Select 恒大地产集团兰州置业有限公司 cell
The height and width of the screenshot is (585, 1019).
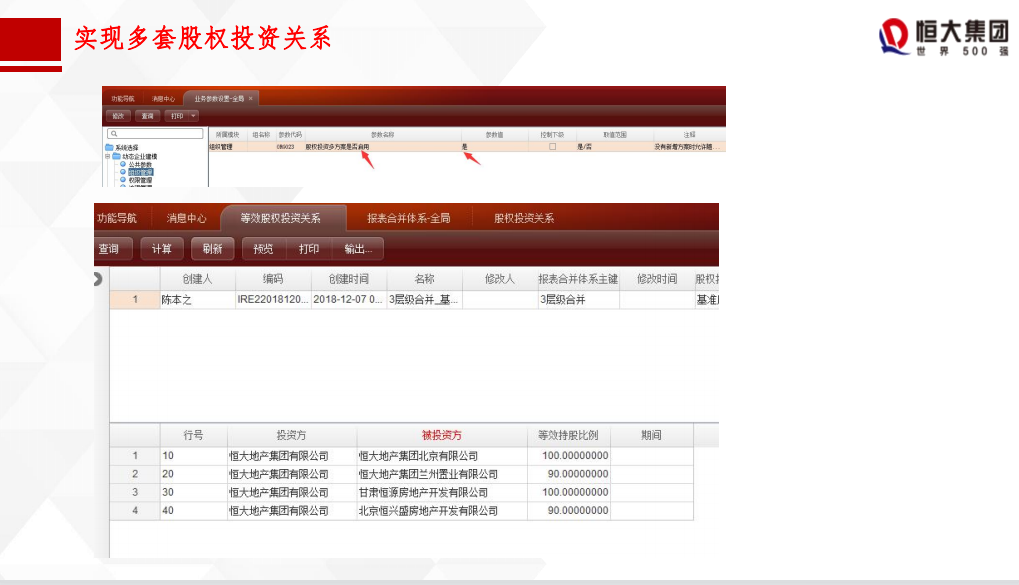pos(442,474)
